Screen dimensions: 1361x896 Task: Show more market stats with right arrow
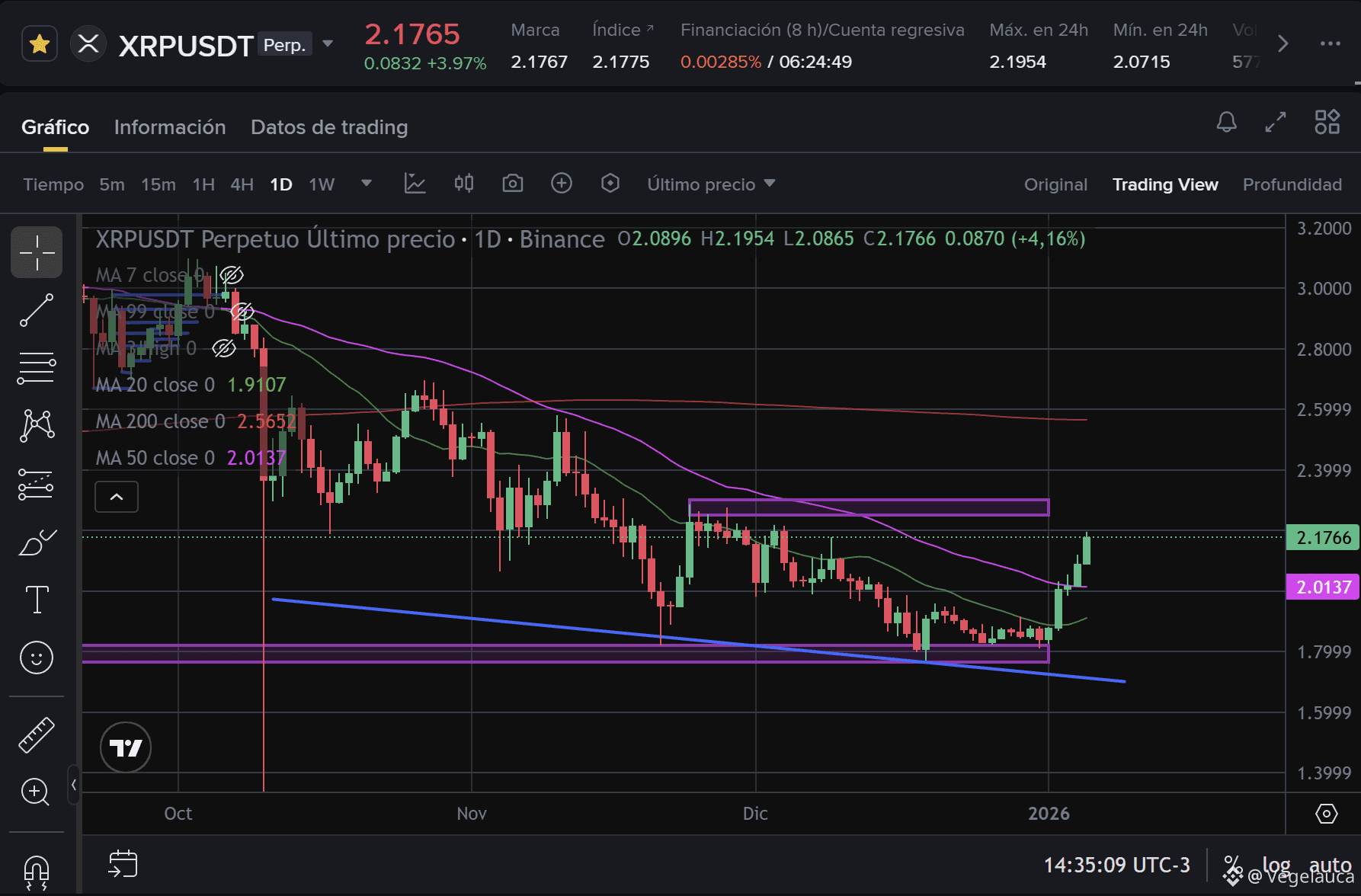tap(1283, 44)
